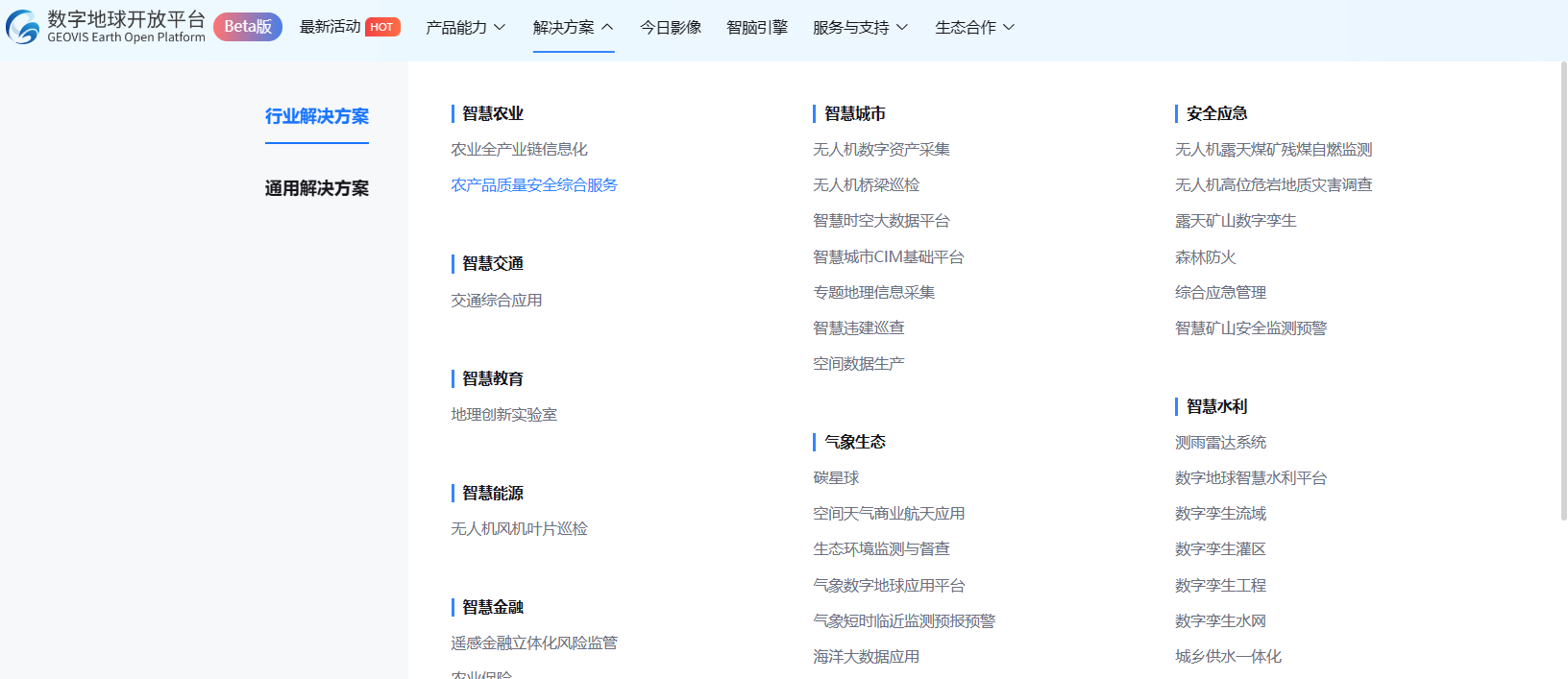Click the 智慧水利 category heading
Viewport: 1568px width, 679px height.
coord(1217,407)
